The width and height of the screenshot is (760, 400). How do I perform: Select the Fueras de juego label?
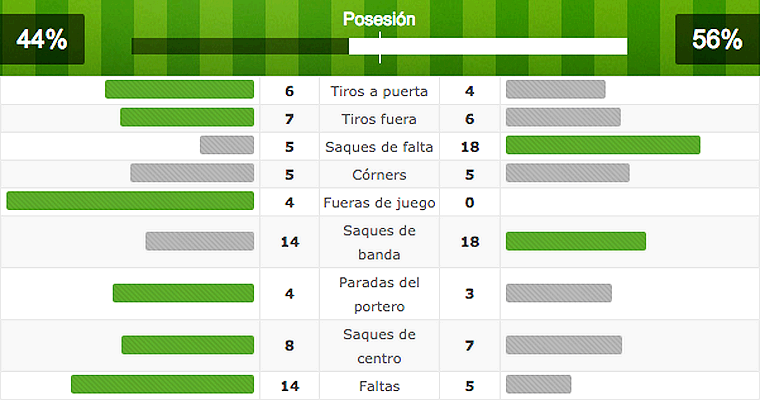pyautogui.click(x=379, y=202)
